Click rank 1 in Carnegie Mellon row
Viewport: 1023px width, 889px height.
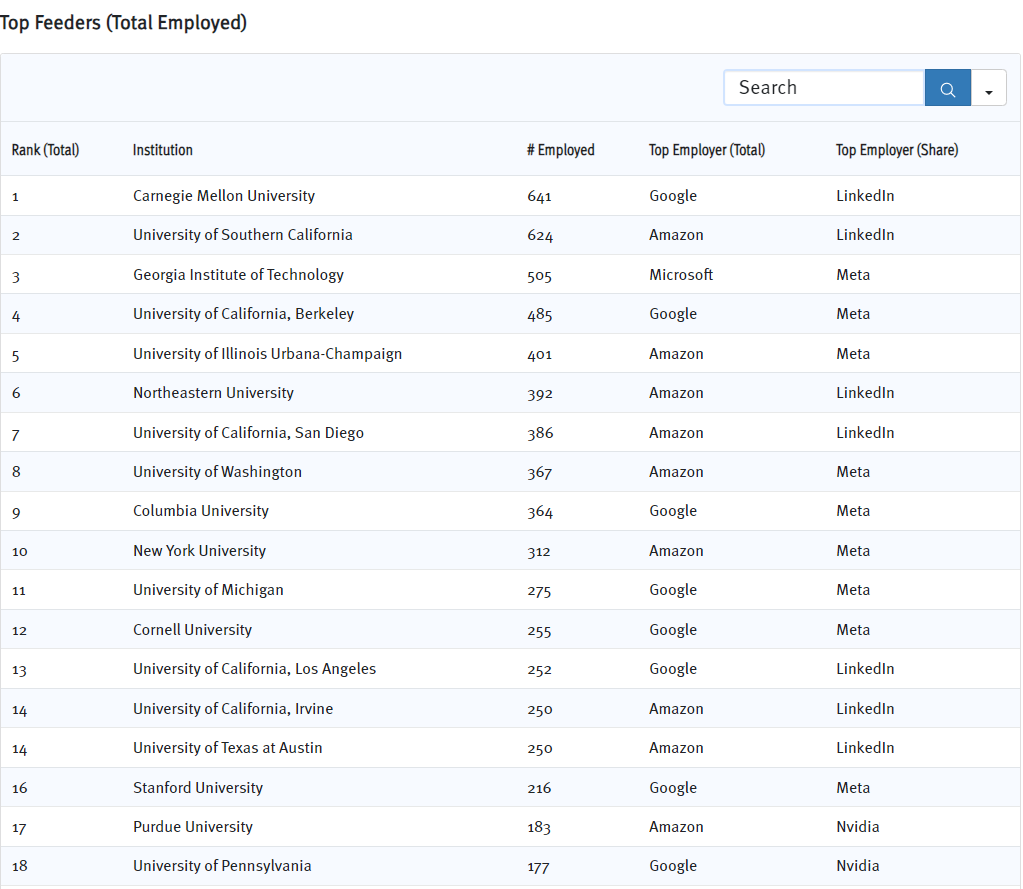(x=15, y=196)
